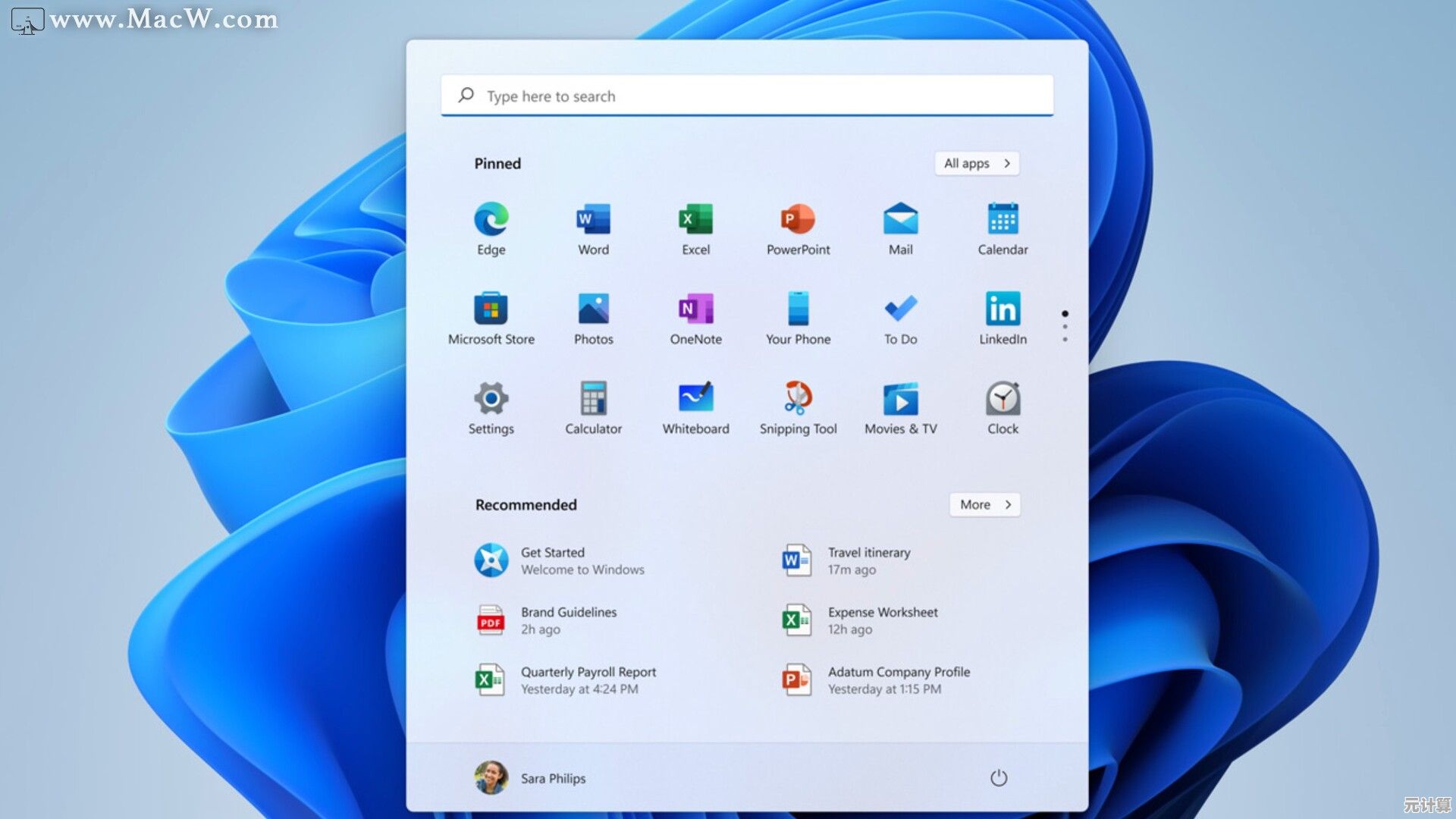1456x819 pixels.
Task: Open the Microsoft Store
Action: point(491,313)
